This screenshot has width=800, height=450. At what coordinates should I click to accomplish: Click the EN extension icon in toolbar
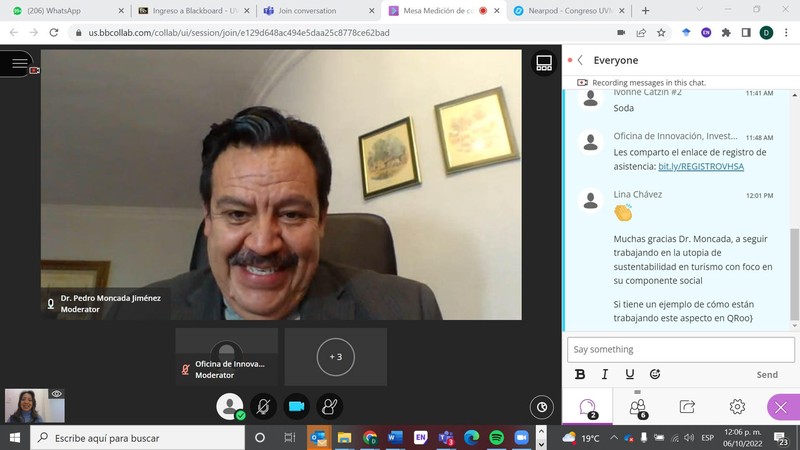pyautogui.click(x=706, y=33)
